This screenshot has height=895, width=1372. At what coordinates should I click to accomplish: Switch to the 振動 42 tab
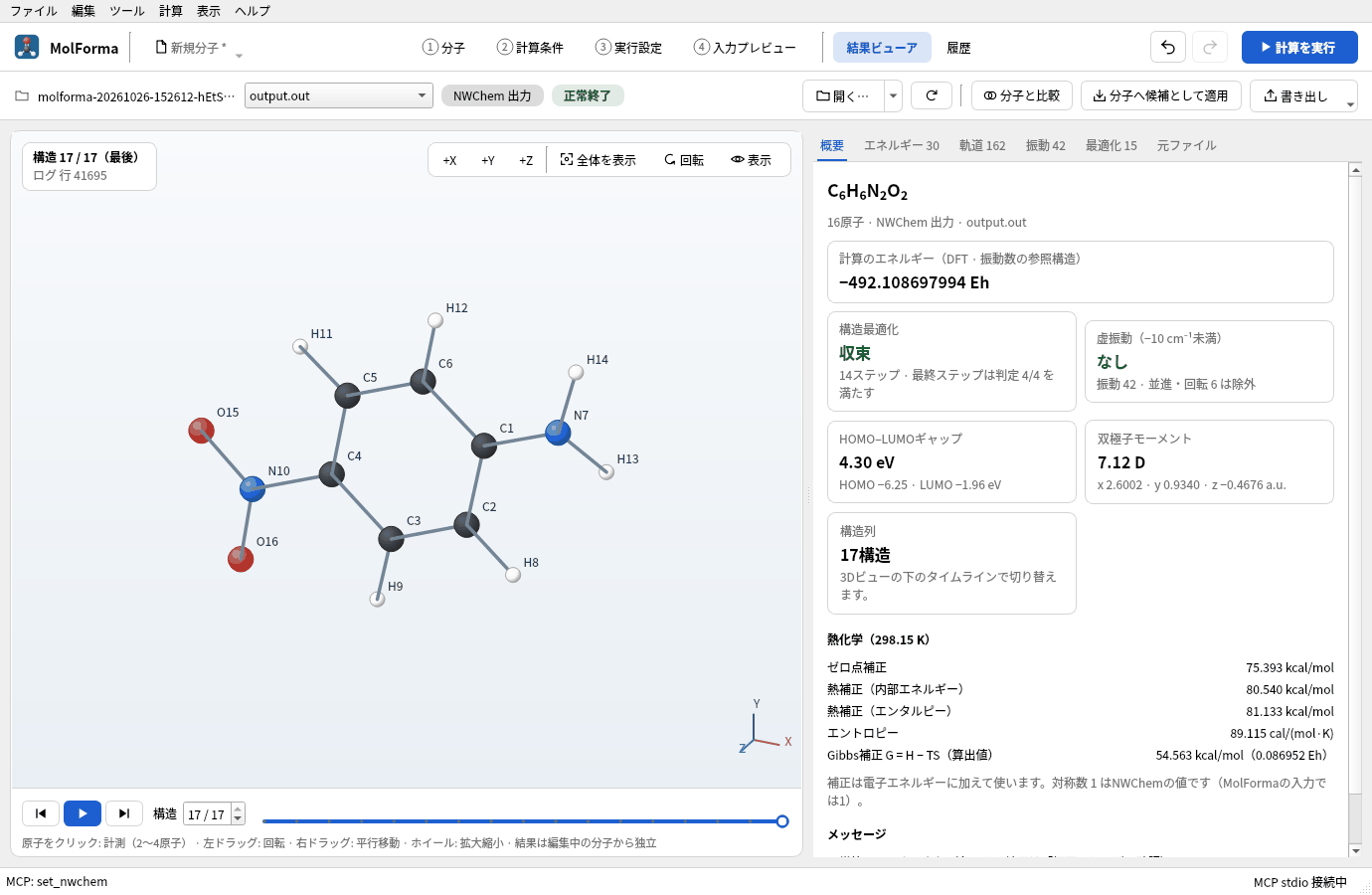pos(1045,145)
